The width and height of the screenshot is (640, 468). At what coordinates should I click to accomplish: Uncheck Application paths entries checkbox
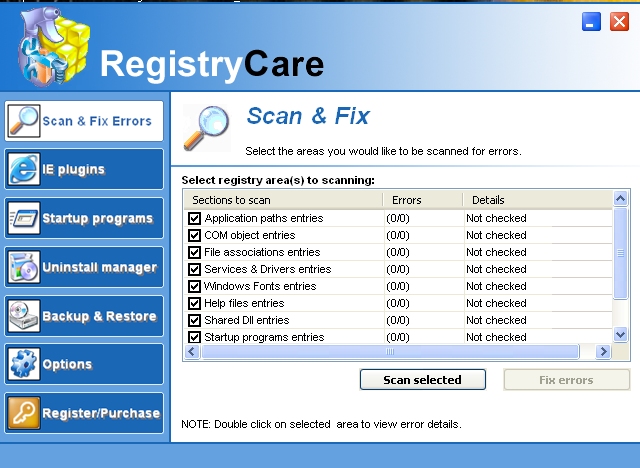tap(194, 218)
